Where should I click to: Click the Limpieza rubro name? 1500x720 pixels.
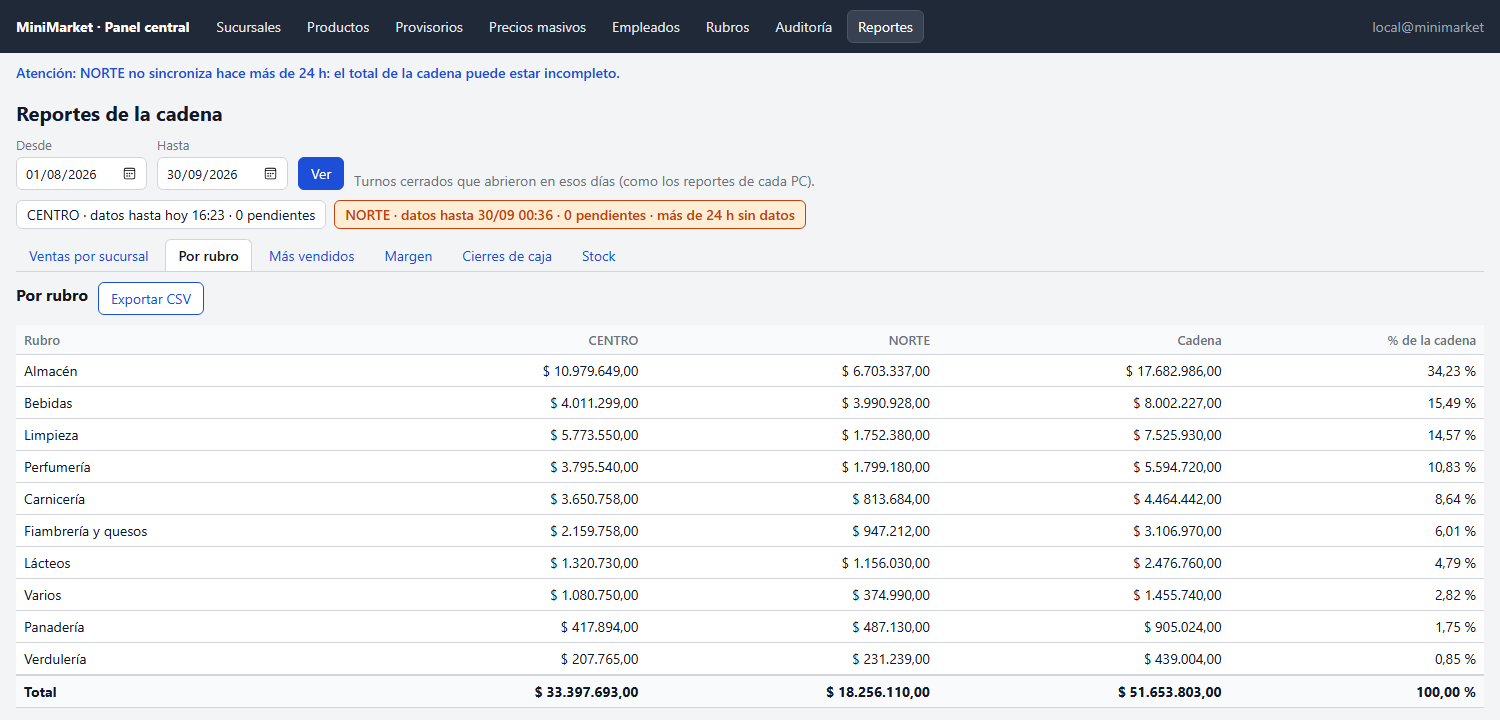[x=51, y=435]
